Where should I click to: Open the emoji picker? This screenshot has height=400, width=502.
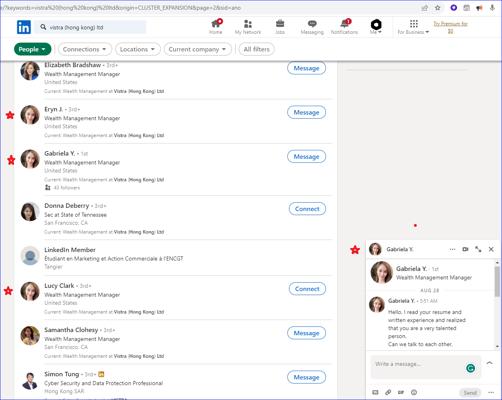(414, 392)
